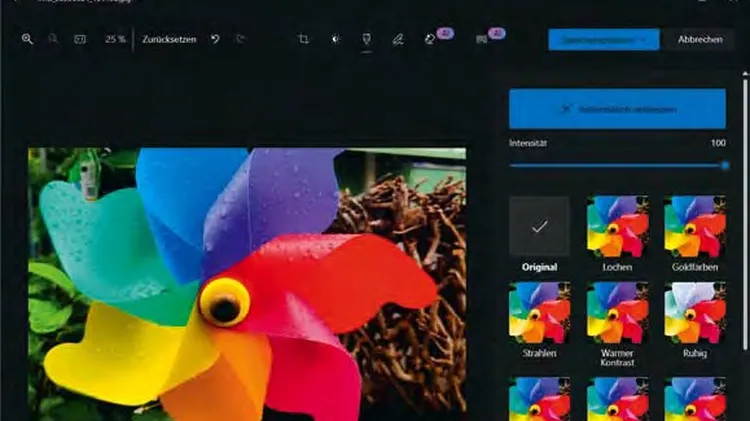Screen dimensions: 750x421
Task: Apply the Warmer Kontrast filter
Action: (618, 313)
